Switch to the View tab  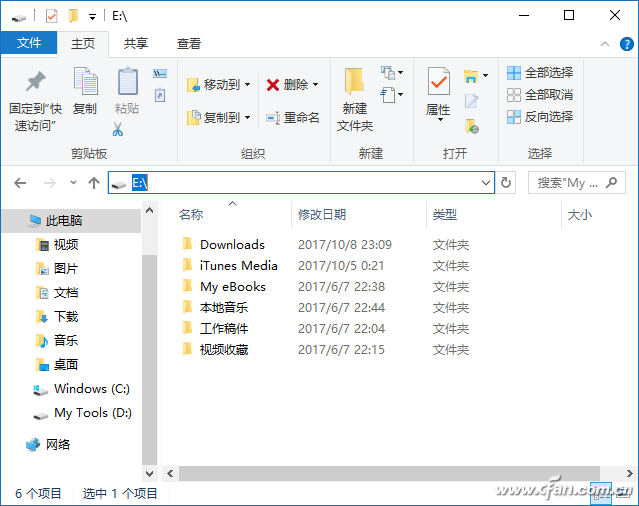189,44
